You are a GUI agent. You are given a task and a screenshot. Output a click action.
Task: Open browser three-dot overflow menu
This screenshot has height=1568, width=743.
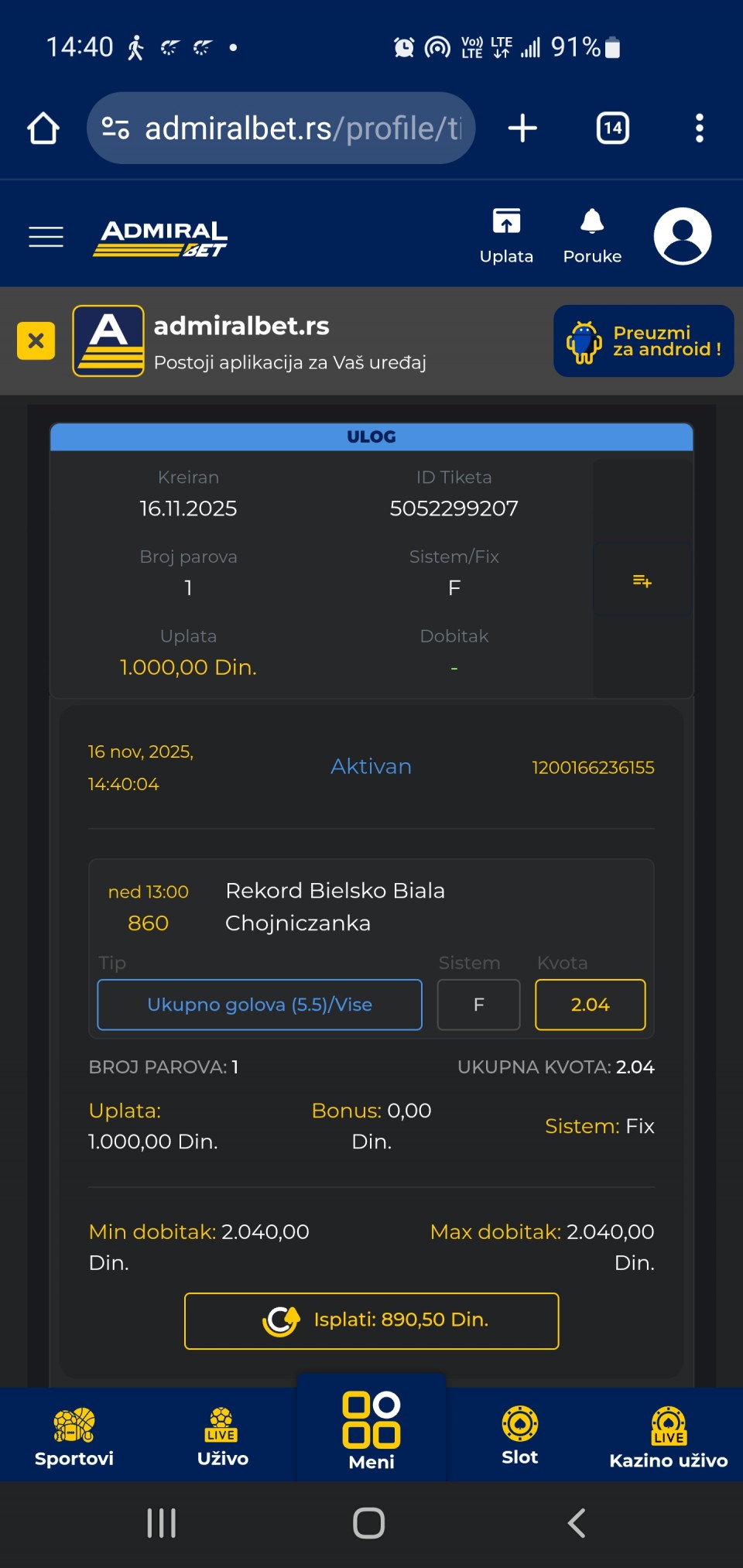coord(699,128)
